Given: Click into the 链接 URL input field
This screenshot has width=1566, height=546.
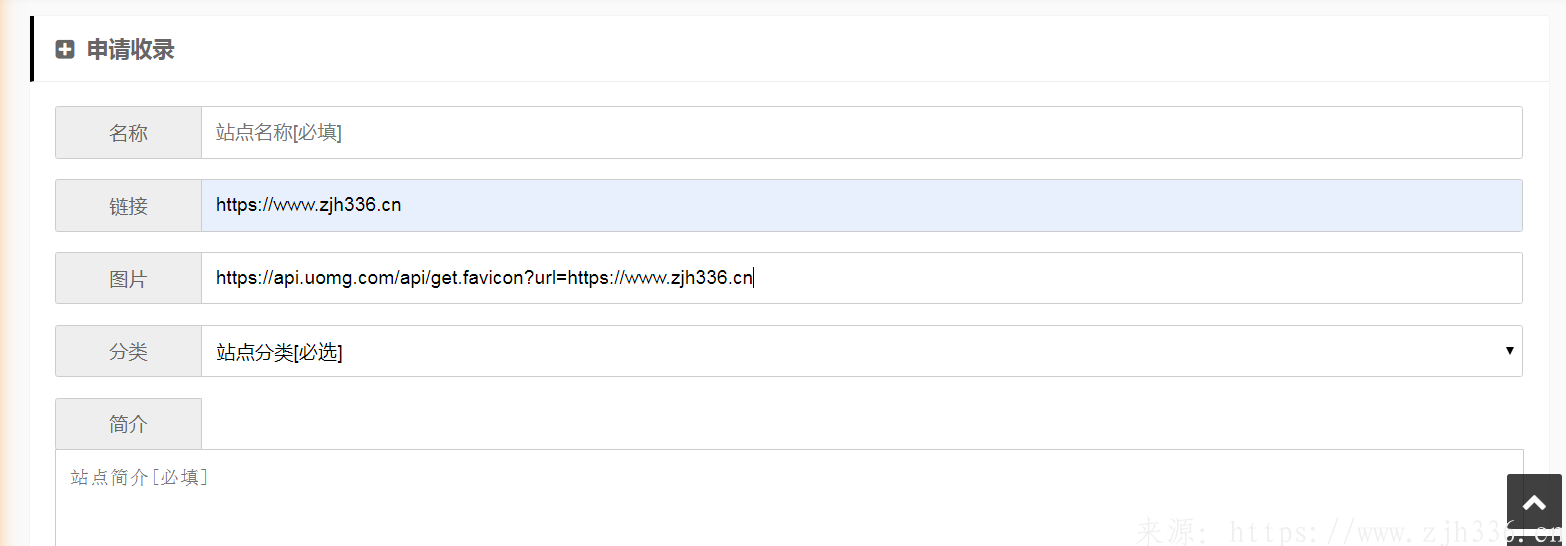Looking at the screenshot, I should pos(861,205).
